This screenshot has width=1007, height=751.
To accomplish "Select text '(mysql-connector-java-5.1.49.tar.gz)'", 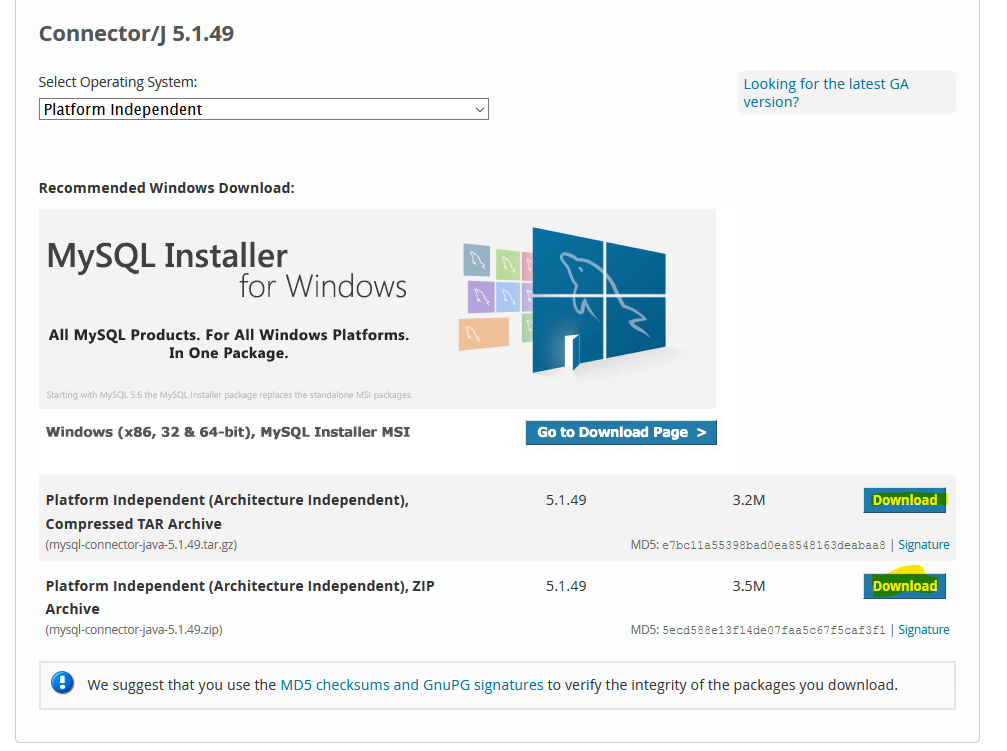I will click(x=141, y=545).
